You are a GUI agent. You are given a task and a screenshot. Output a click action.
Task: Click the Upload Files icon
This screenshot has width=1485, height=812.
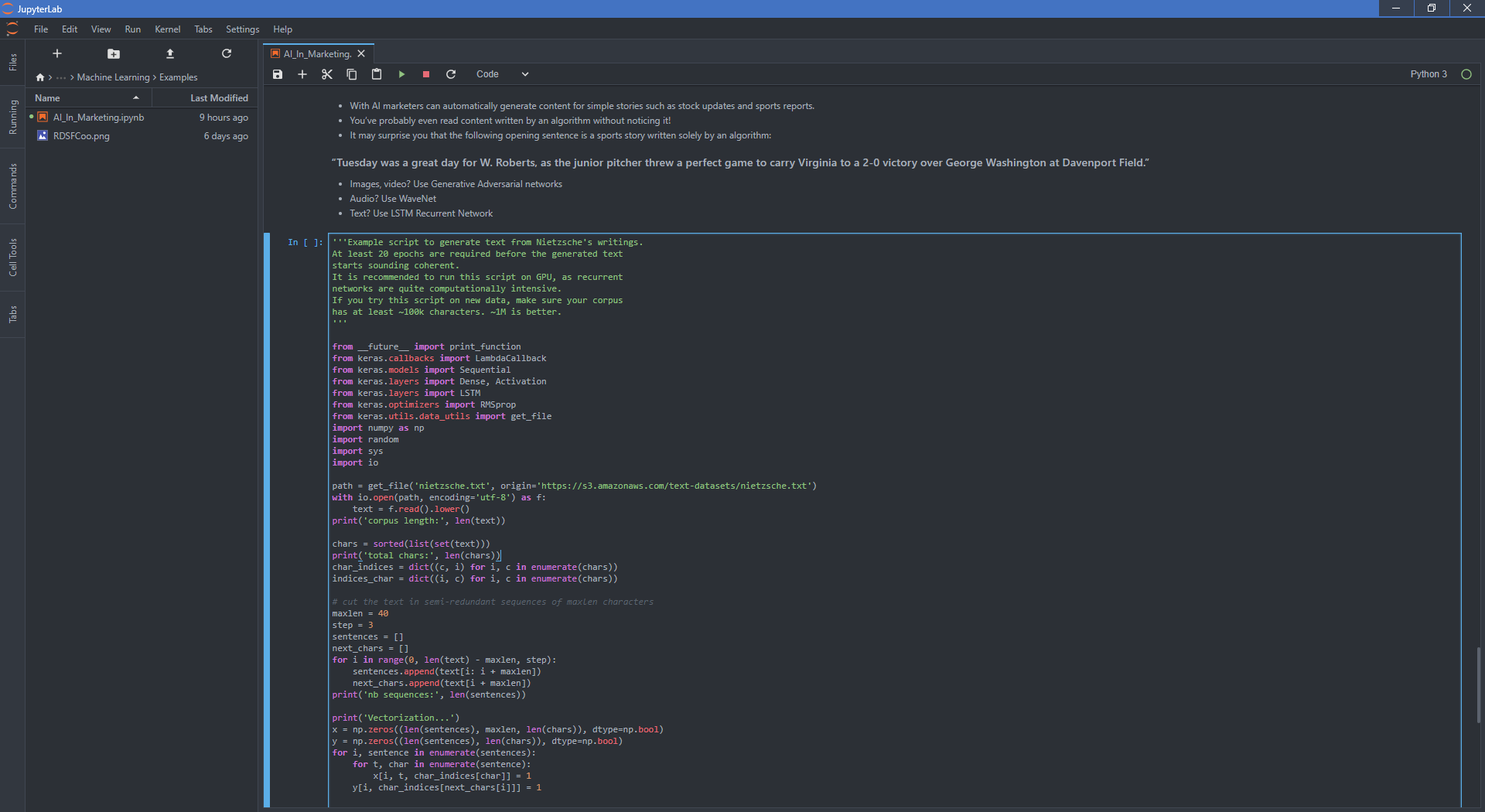click(x=170, y=53)
